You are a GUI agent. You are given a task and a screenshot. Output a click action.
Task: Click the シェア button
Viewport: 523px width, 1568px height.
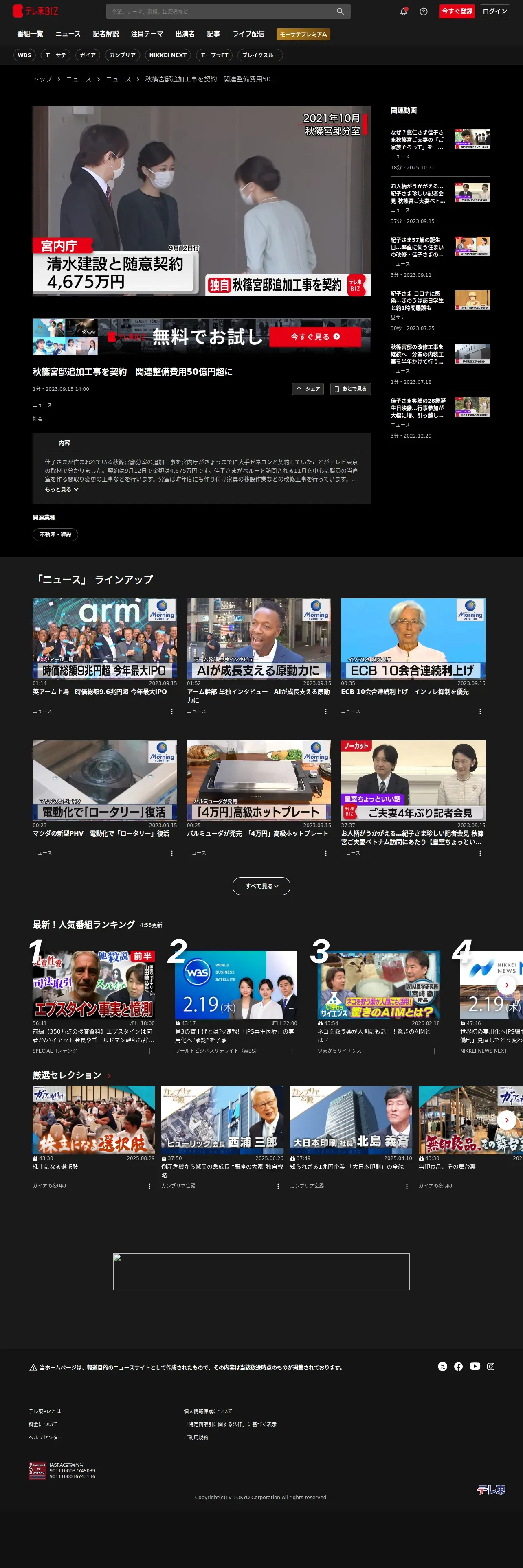point(308,389)
